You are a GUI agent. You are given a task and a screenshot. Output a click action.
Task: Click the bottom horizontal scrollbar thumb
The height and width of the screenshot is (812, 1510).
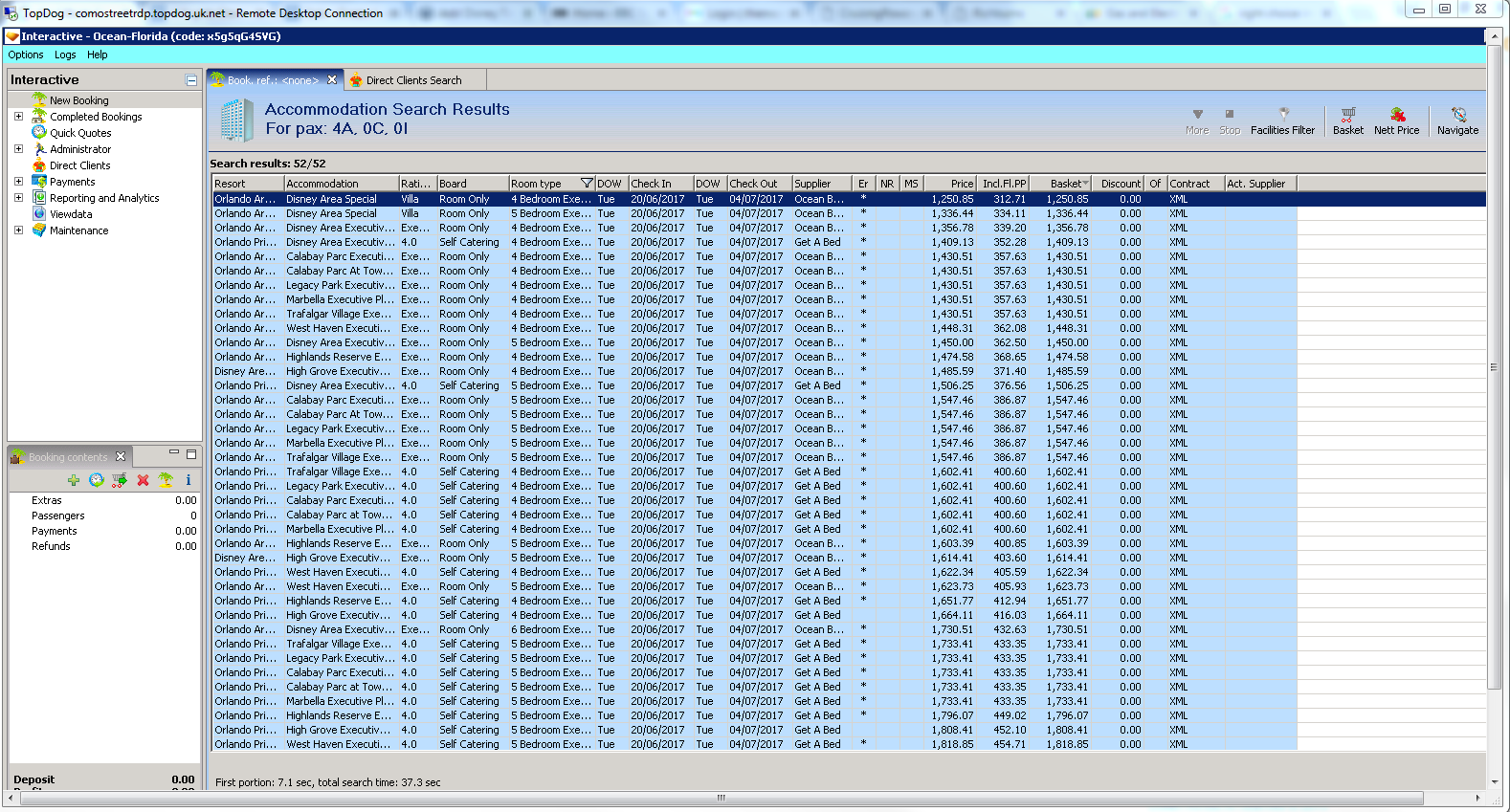tap(722, 798)
